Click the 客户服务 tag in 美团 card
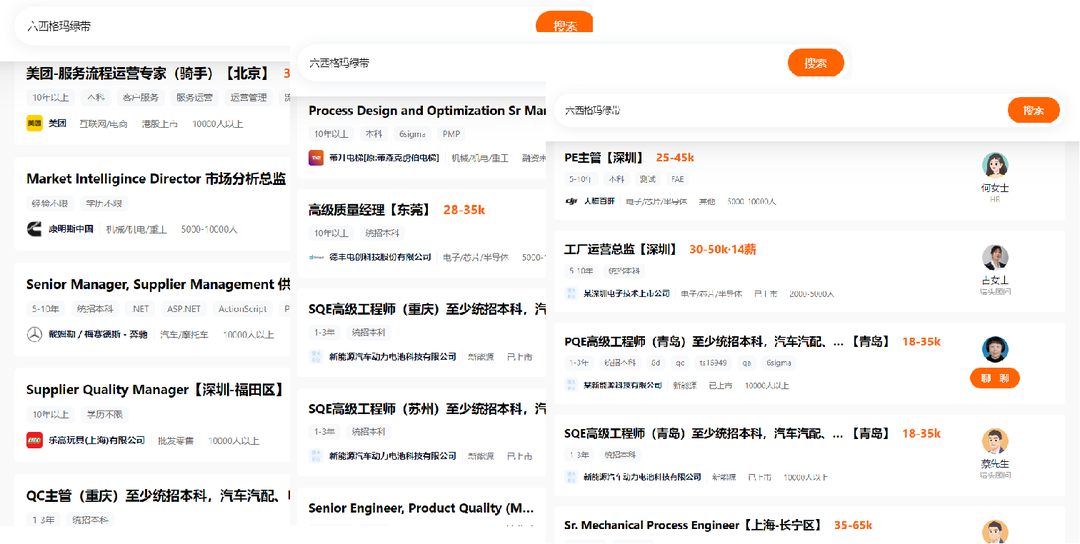 point(141,98)
